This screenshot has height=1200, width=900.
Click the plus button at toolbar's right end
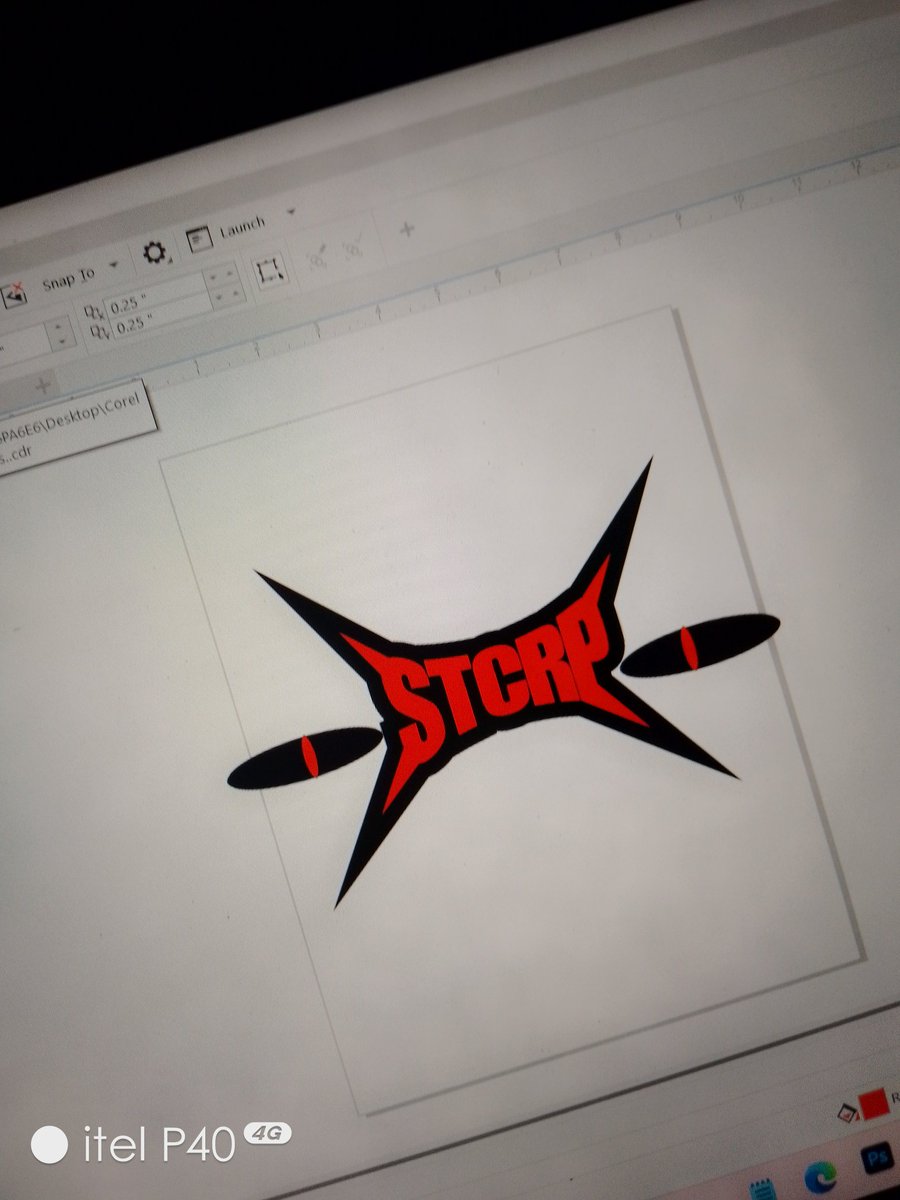coord(405,230)
